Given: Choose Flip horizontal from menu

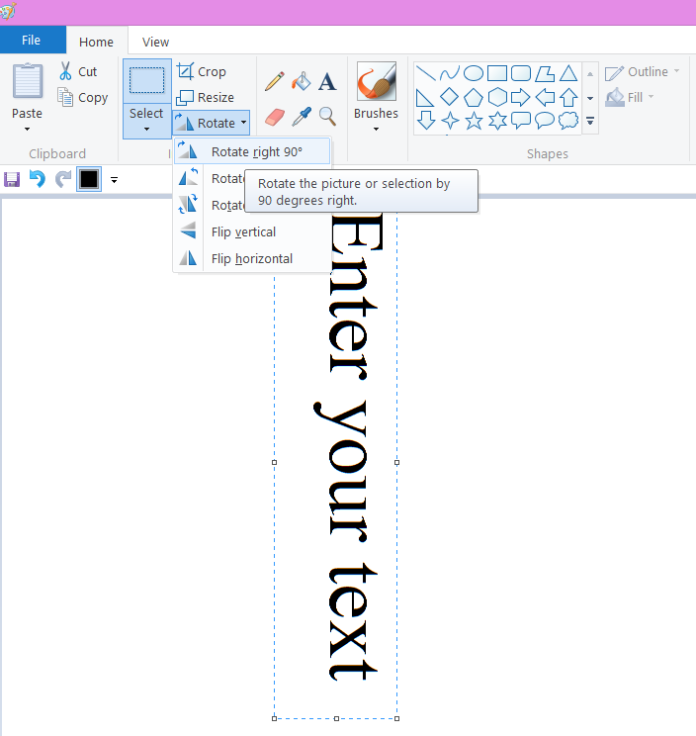Looking at the screenshot, I should (x=252, y=259).
